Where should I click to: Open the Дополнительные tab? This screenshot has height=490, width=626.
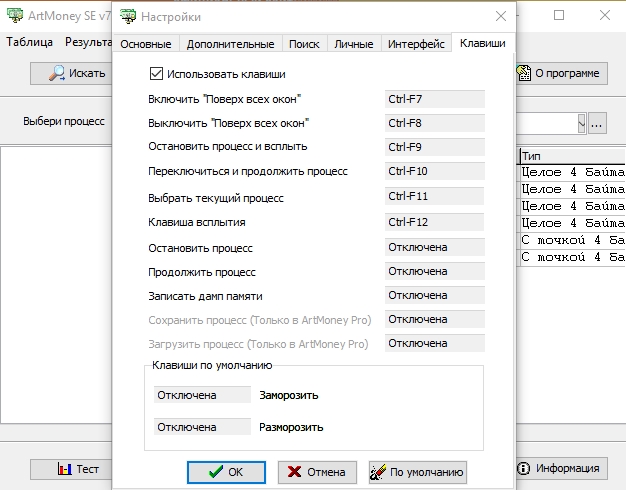click(x=230, y=44)
